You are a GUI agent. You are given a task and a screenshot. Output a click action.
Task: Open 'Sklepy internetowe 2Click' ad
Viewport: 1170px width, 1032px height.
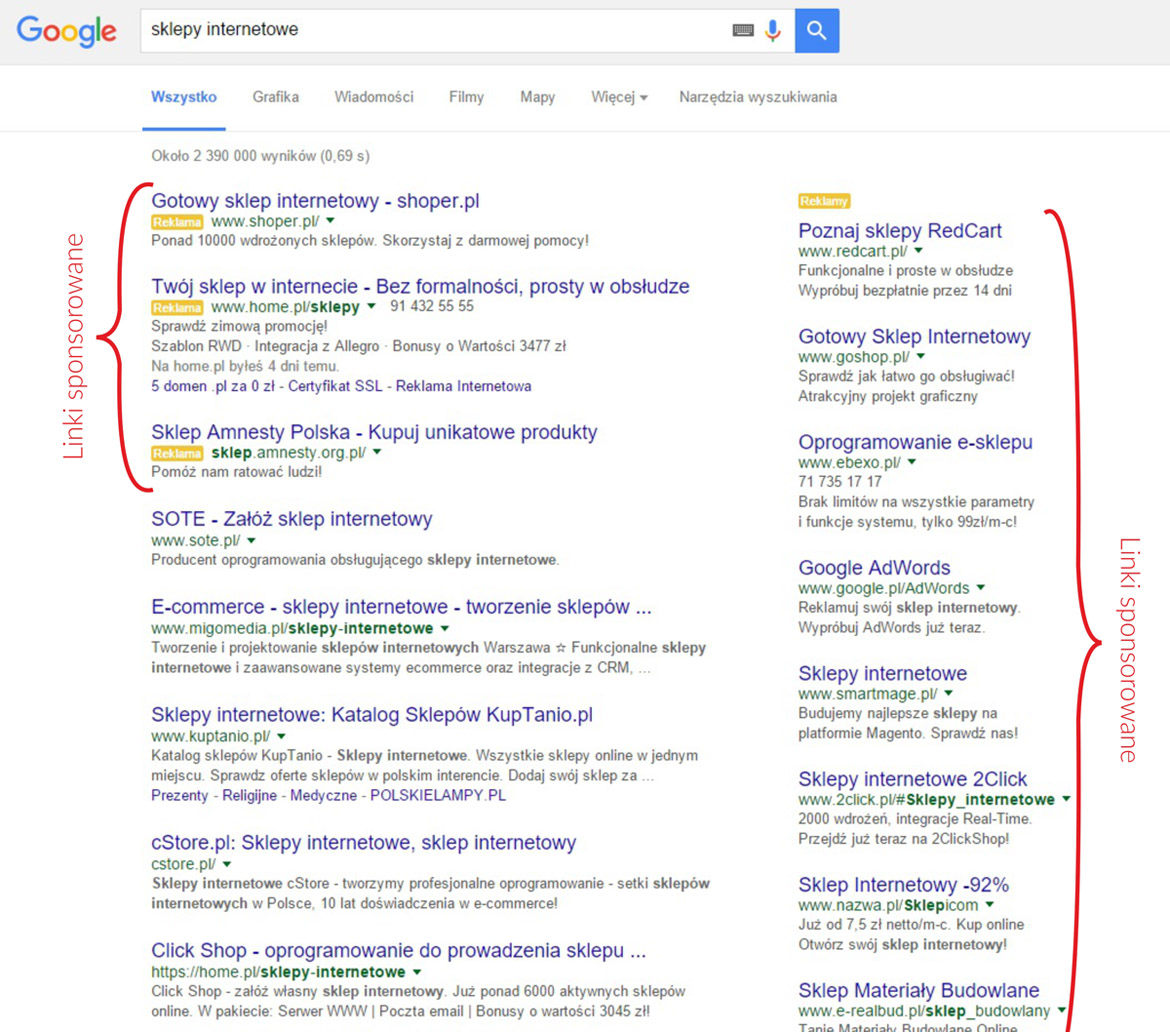pyautogui.click(x=913, y=780)
